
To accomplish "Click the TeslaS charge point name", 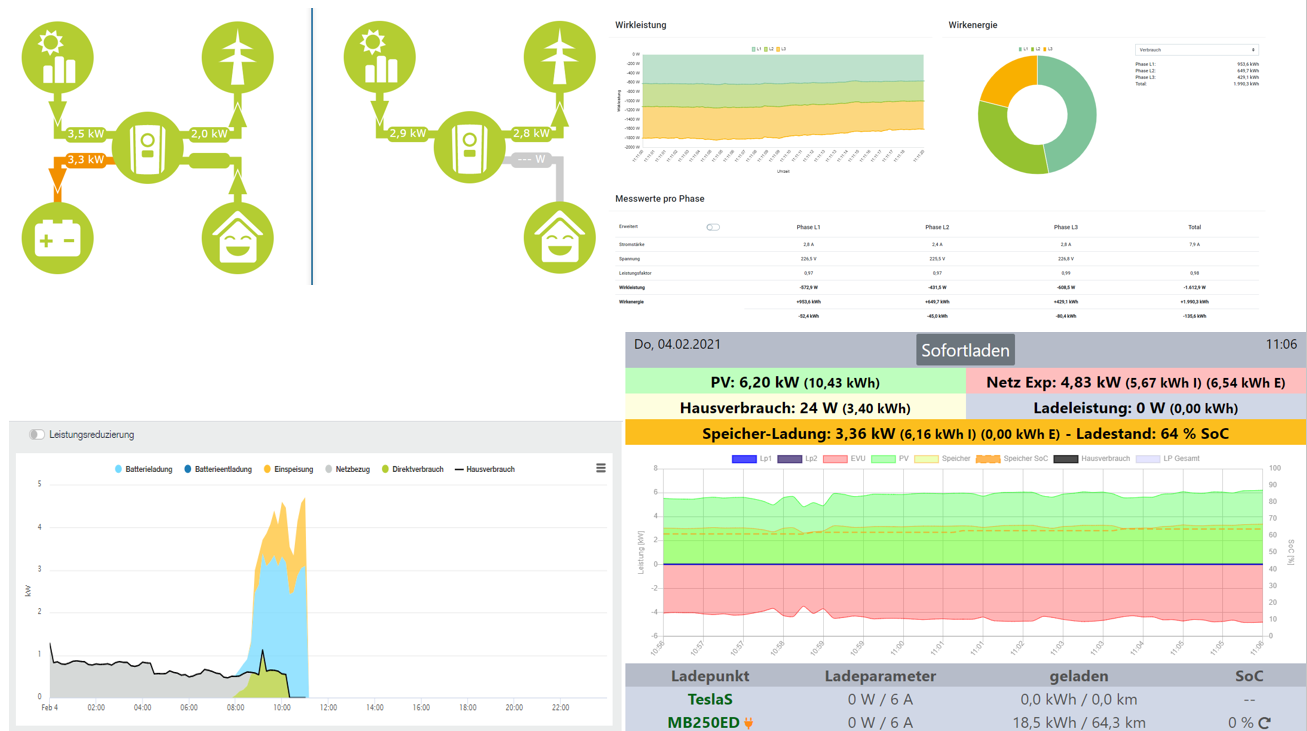I will (710, 700).
